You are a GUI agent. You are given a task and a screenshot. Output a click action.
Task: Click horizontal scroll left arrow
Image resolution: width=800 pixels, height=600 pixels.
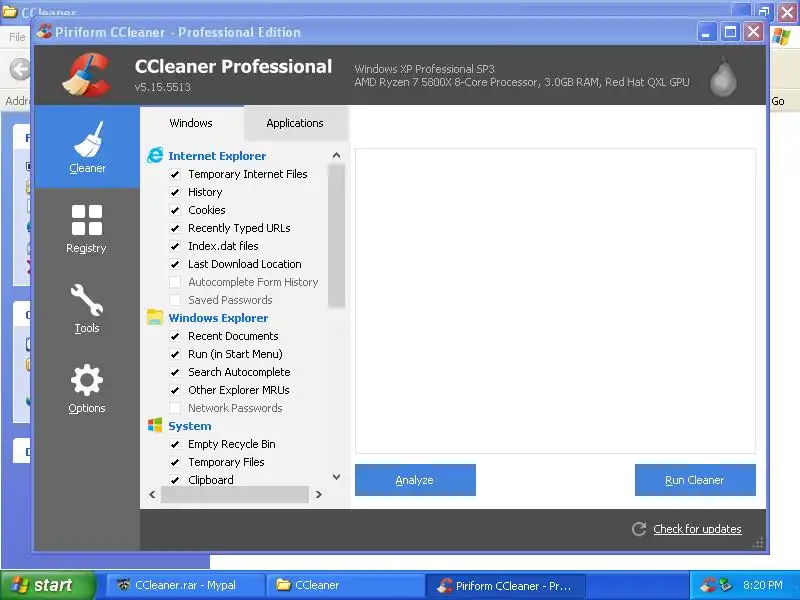pos(152,494)
